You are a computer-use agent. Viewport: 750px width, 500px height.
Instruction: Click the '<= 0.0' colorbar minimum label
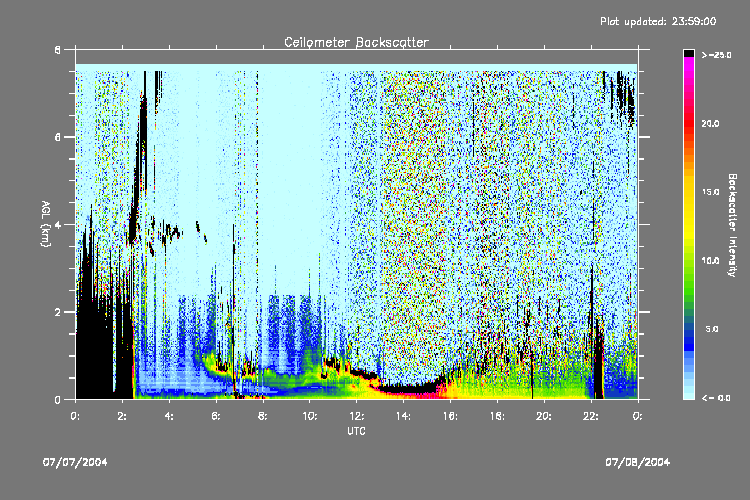coord(717,398)
